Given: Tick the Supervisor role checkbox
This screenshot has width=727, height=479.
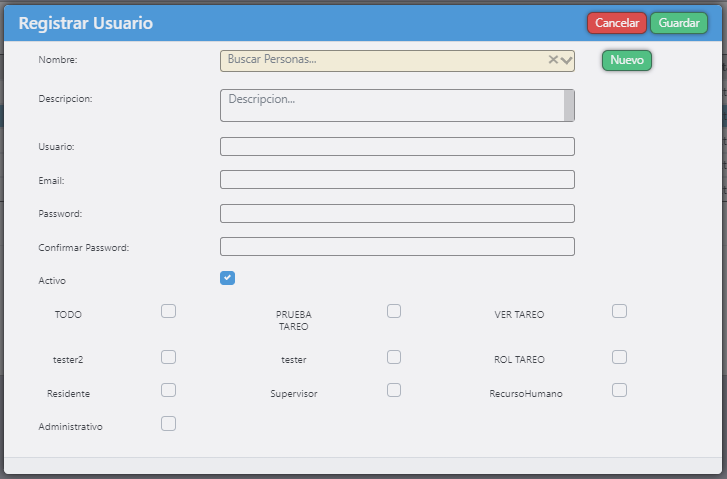Looking at the screenshot, I should point(394,390).
